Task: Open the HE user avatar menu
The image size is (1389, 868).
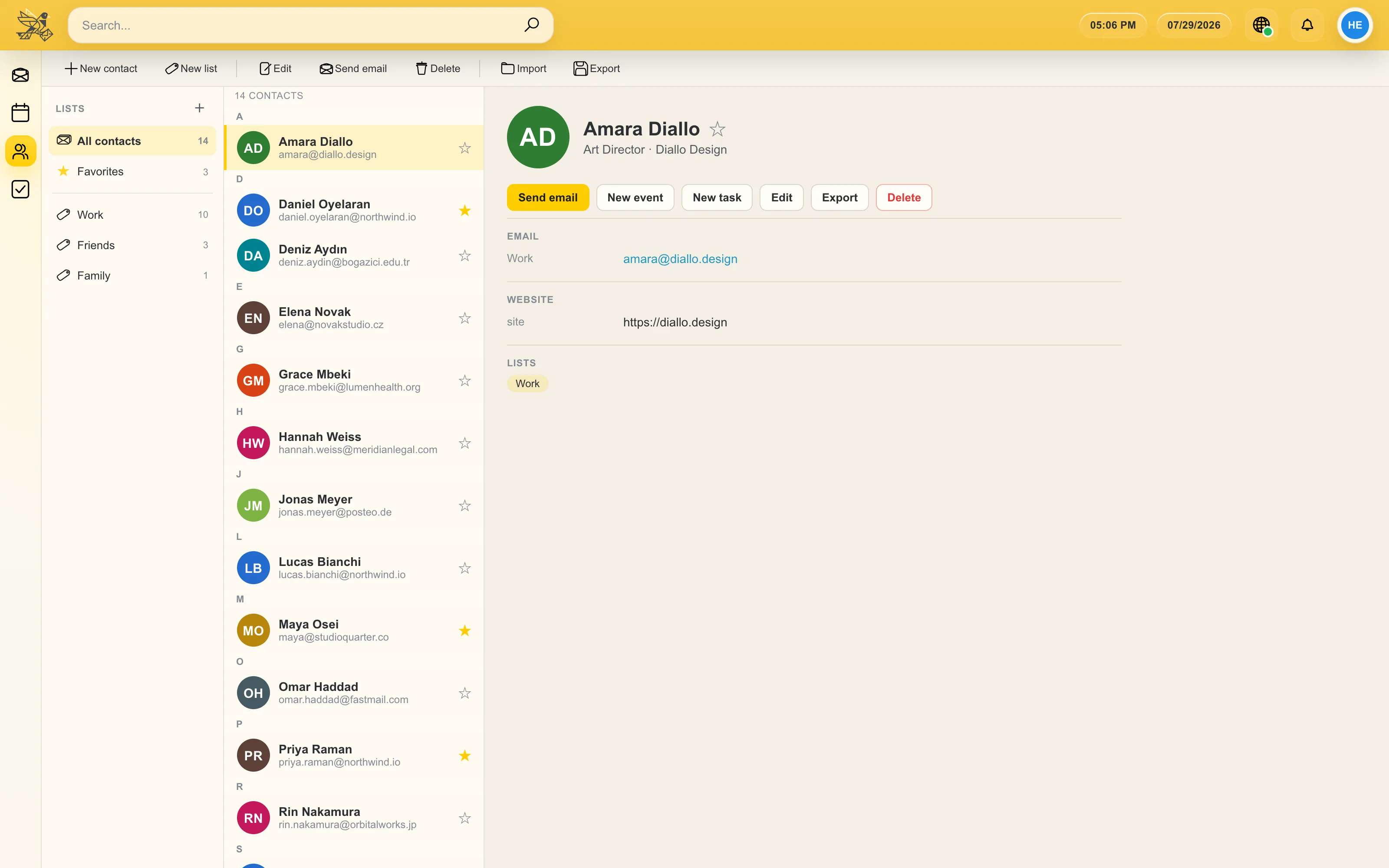Action: [1355, 25]
